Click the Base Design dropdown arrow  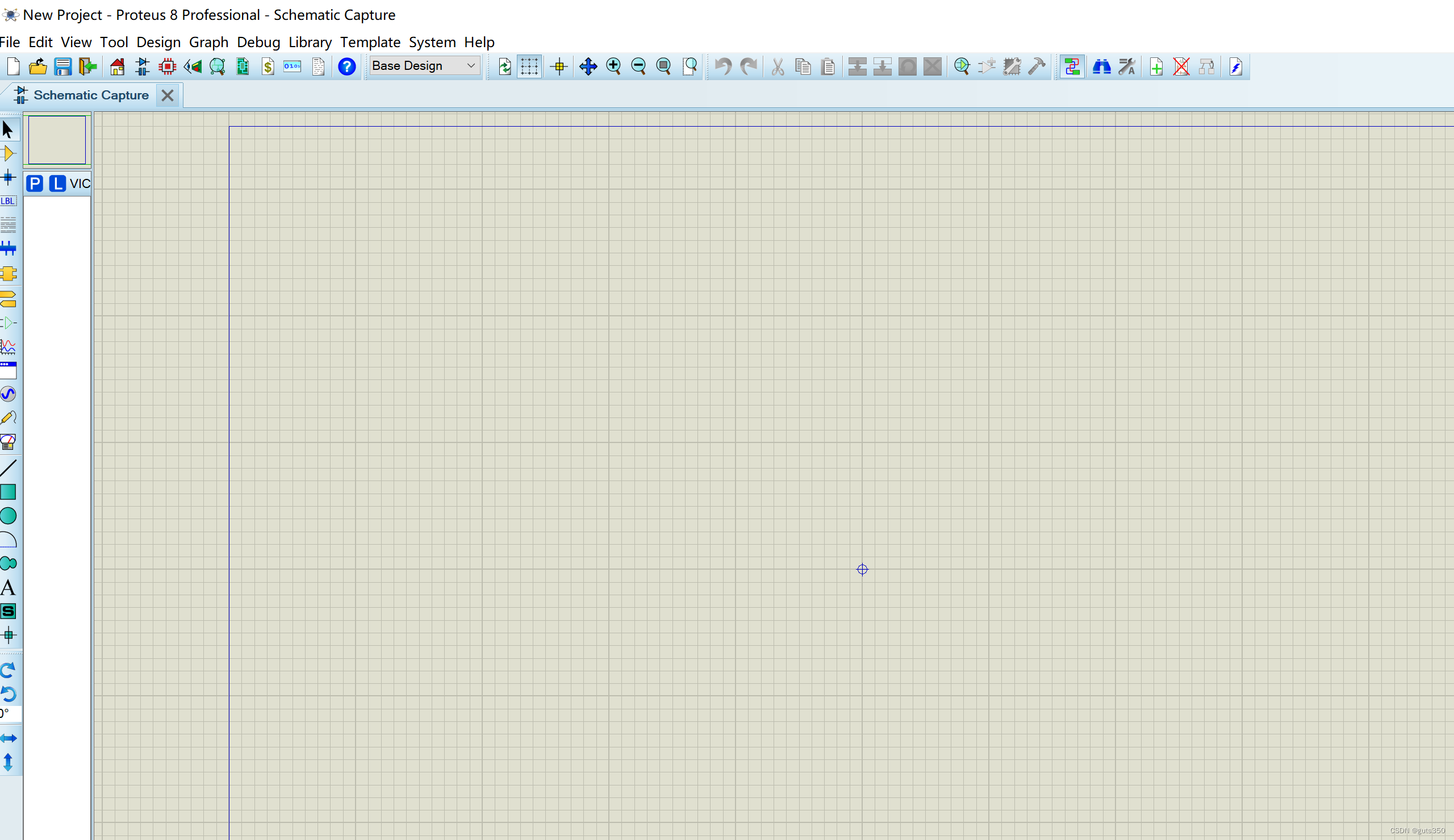471,66
